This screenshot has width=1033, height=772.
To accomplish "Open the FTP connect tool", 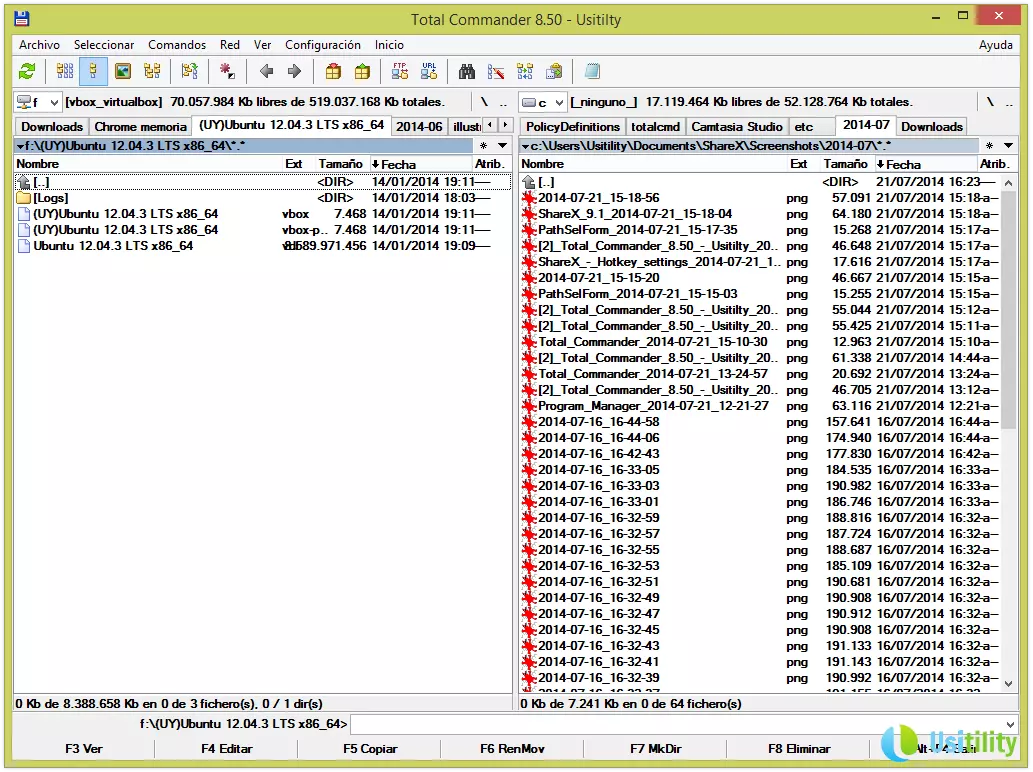I will click(x=400, y=71).
